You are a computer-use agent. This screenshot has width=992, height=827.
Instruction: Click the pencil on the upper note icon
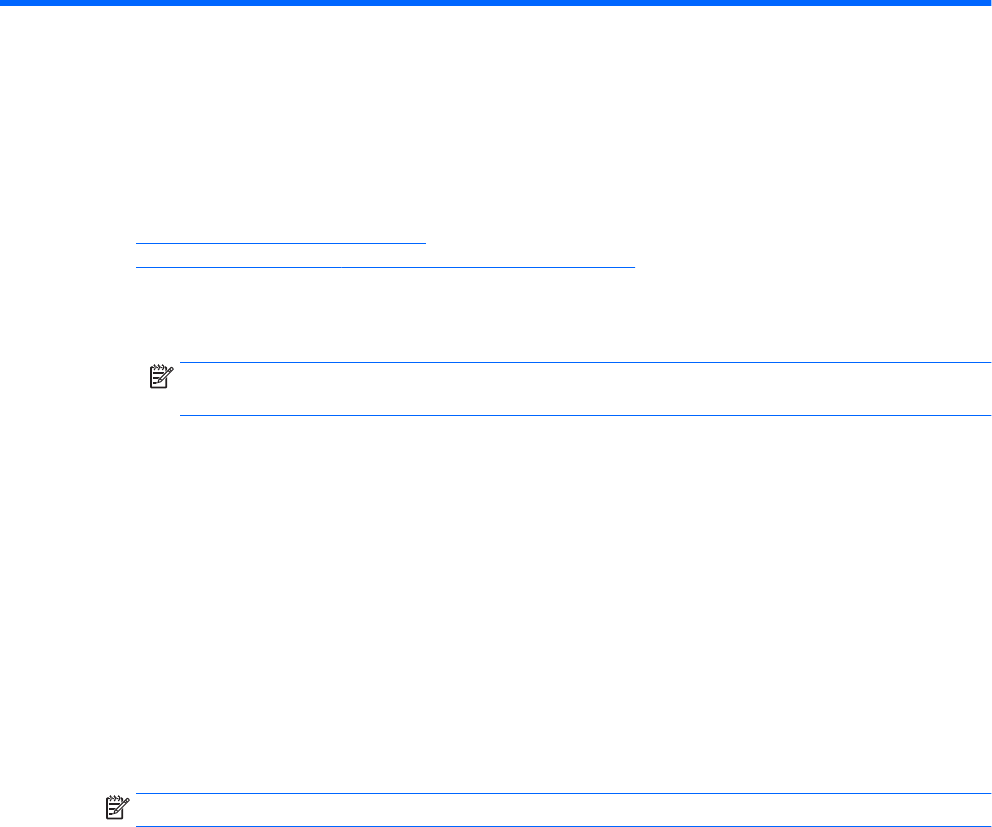[167, 374]
